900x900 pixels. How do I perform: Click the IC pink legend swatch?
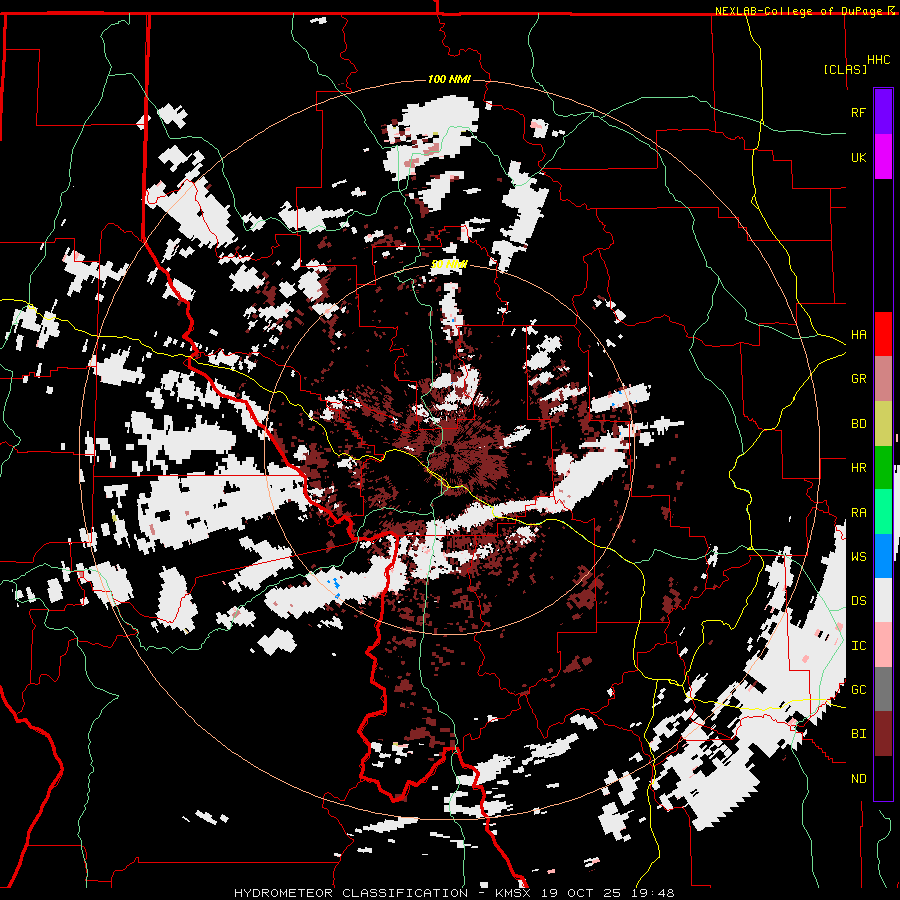click(x=883, y=645)
